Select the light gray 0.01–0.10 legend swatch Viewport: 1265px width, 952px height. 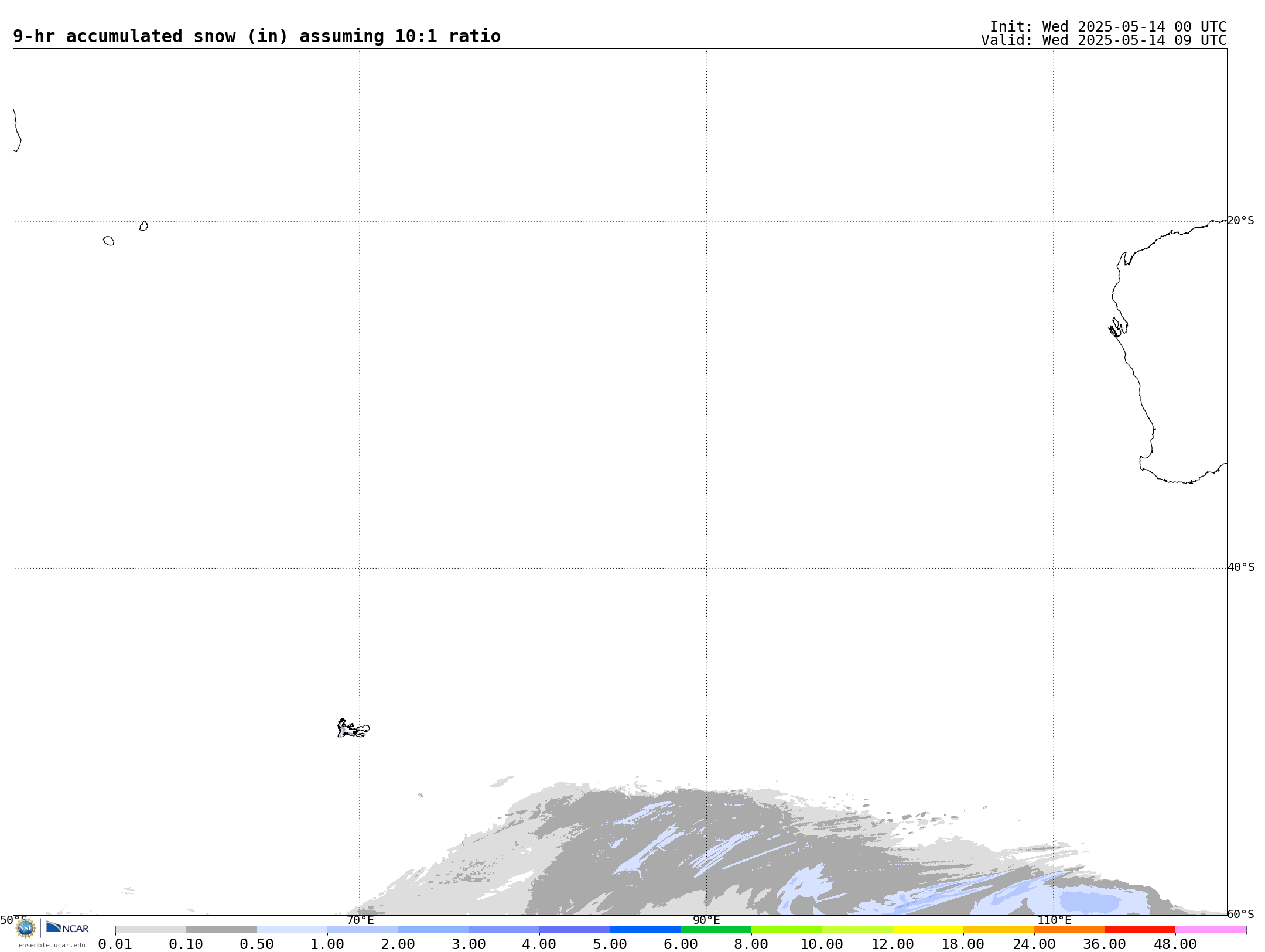click(x=151, y=930)
